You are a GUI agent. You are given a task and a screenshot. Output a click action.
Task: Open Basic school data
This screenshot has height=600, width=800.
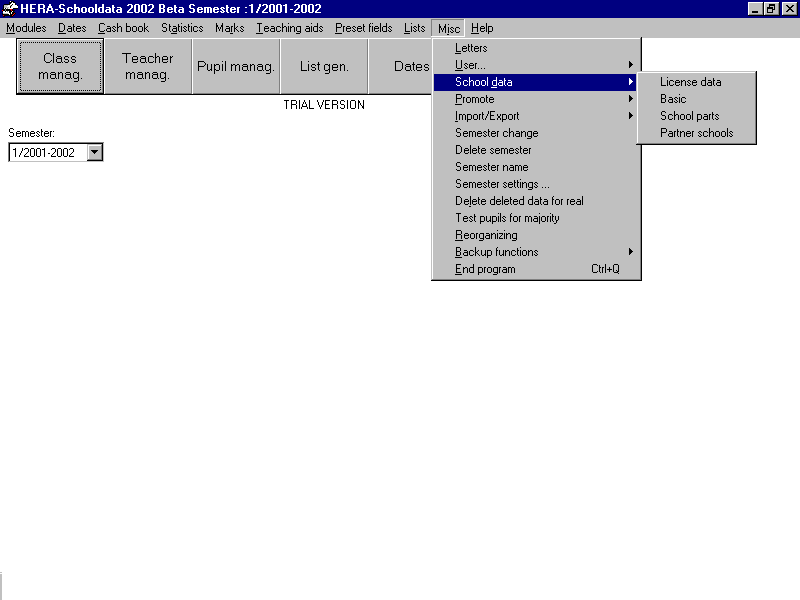[696, 99]
